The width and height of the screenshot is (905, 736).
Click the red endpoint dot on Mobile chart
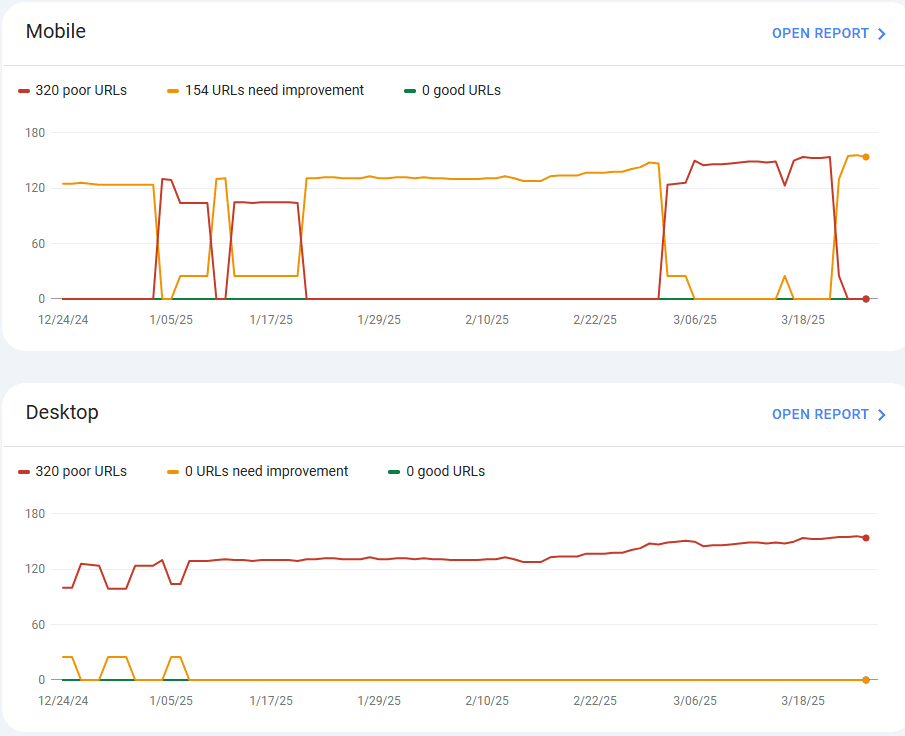click(866, 299)
